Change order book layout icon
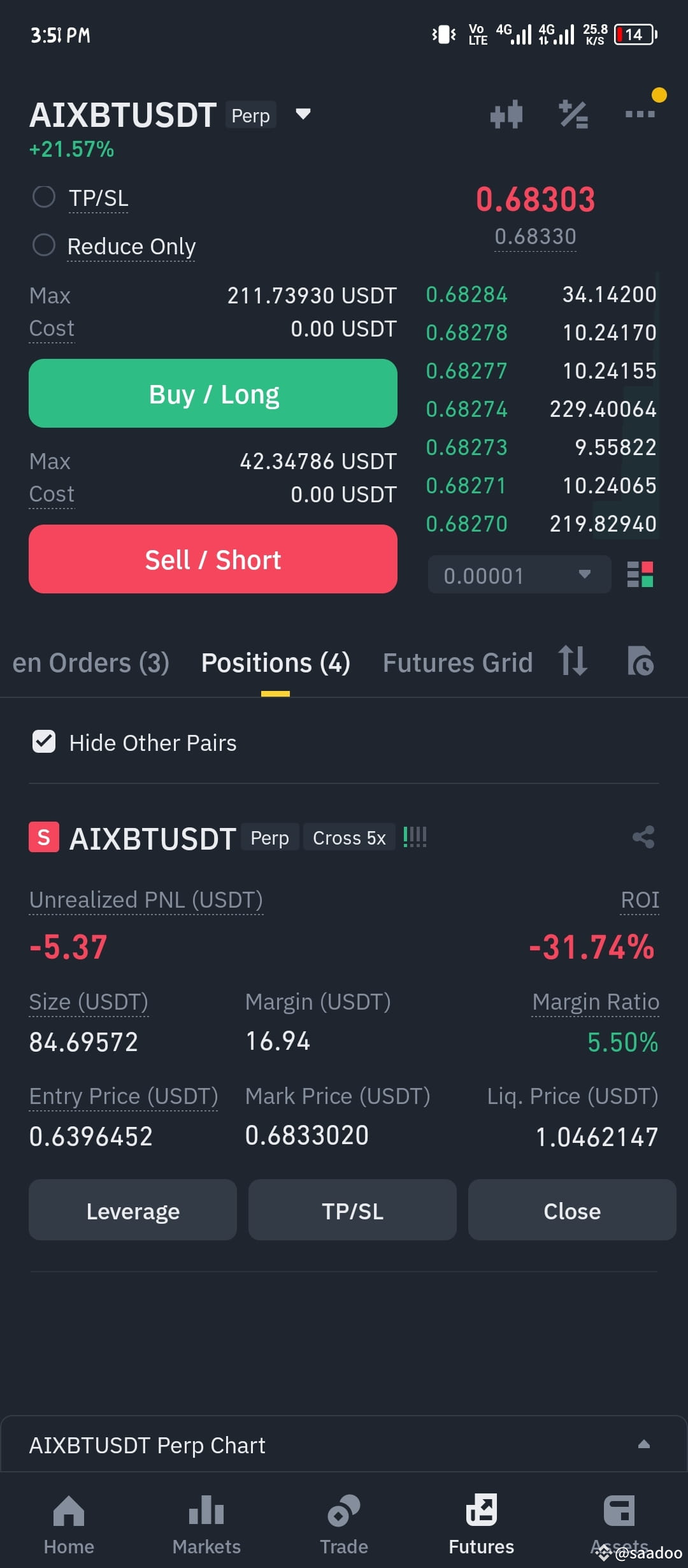The image size is (688, 1568). click(x=640, y=574)
